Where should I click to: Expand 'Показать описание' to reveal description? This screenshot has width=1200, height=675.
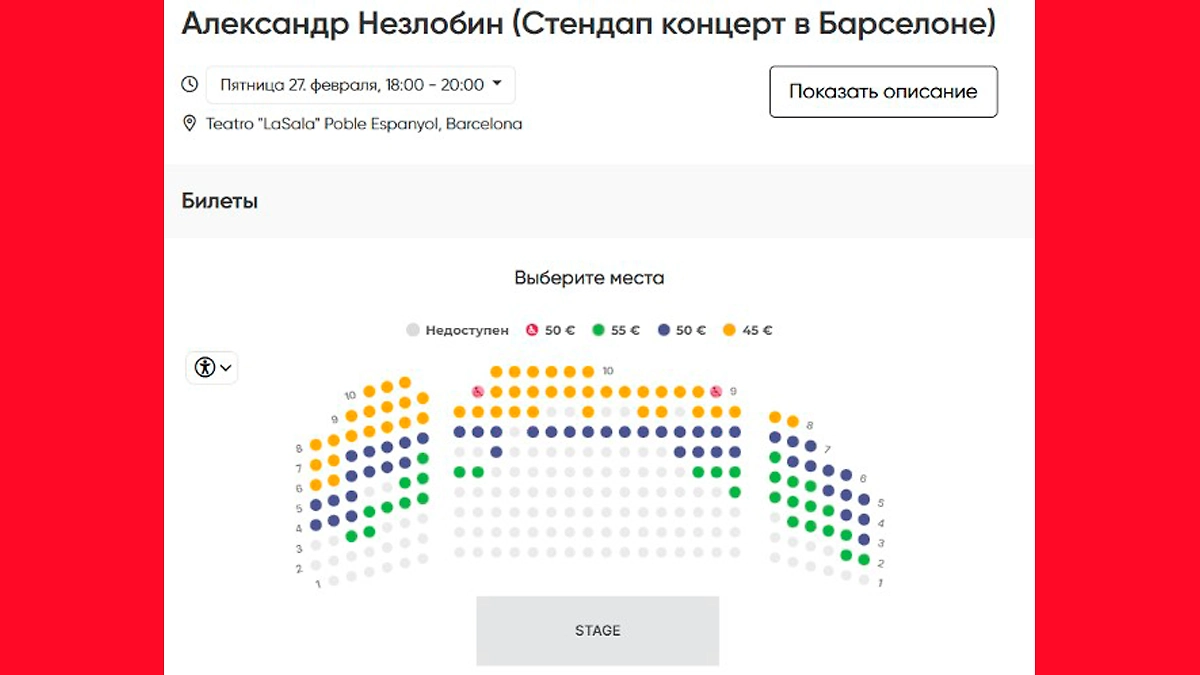click(x=882, y=91)
